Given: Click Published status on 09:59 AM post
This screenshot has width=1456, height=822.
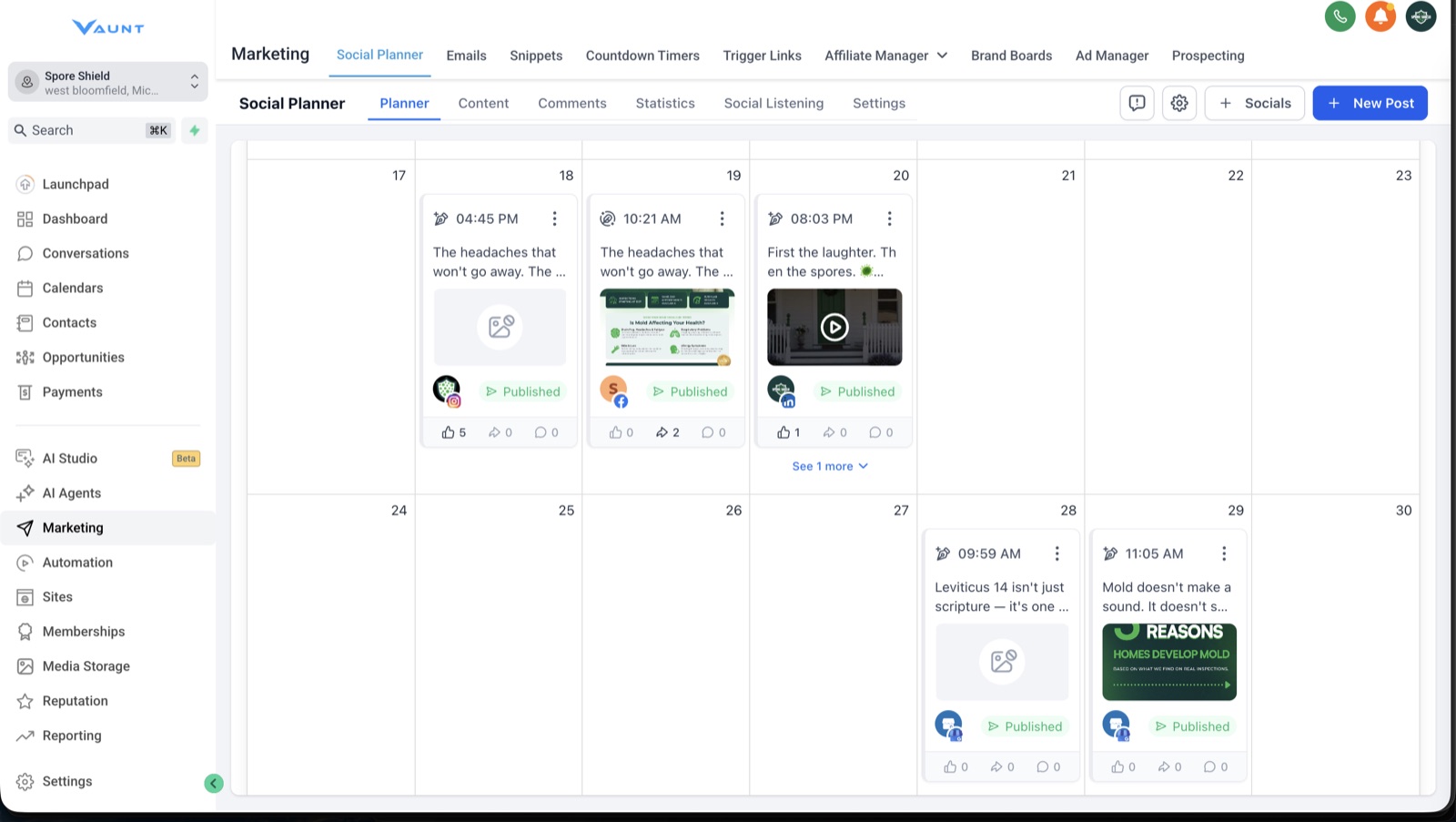Looking at the screenshot, I should pyautogui.click(x=1025, y=726).
